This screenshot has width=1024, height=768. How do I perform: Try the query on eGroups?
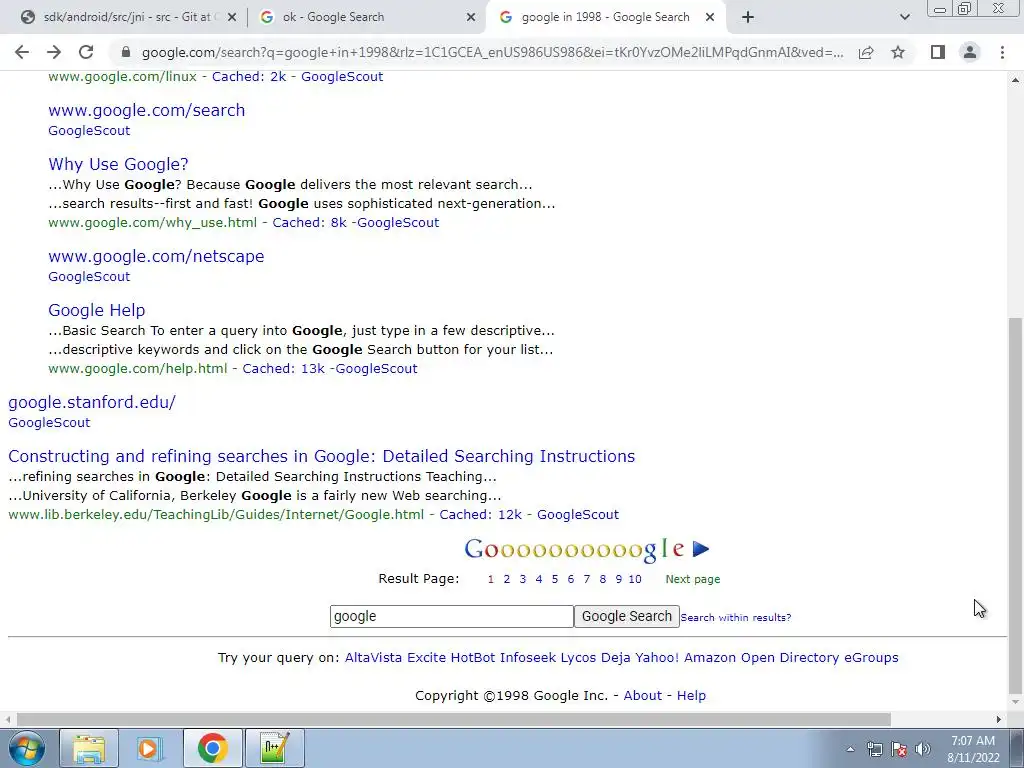coord(871,658)
